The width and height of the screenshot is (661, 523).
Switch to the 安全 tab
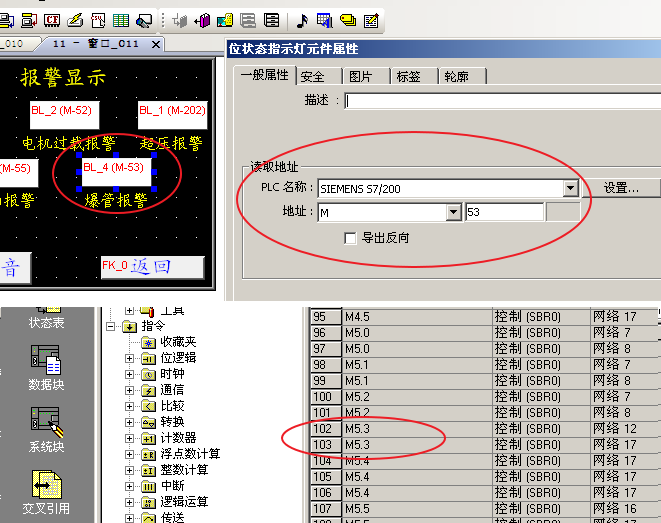(x=313, y=76)
